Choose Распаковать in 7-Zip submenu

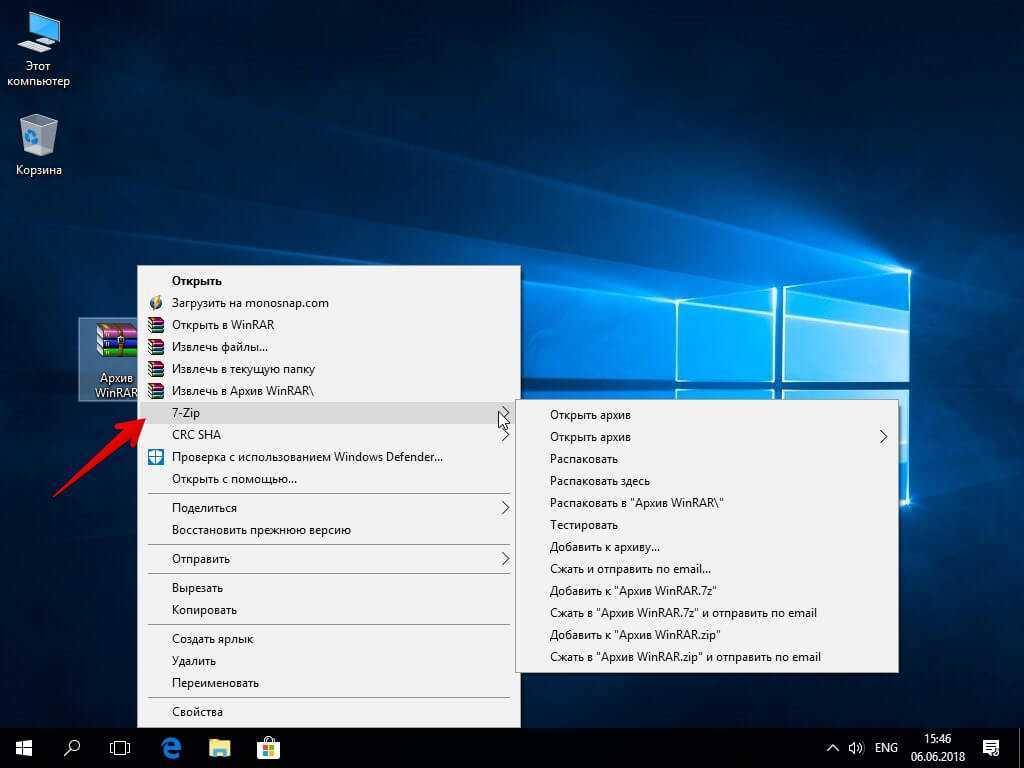(707, 459)
